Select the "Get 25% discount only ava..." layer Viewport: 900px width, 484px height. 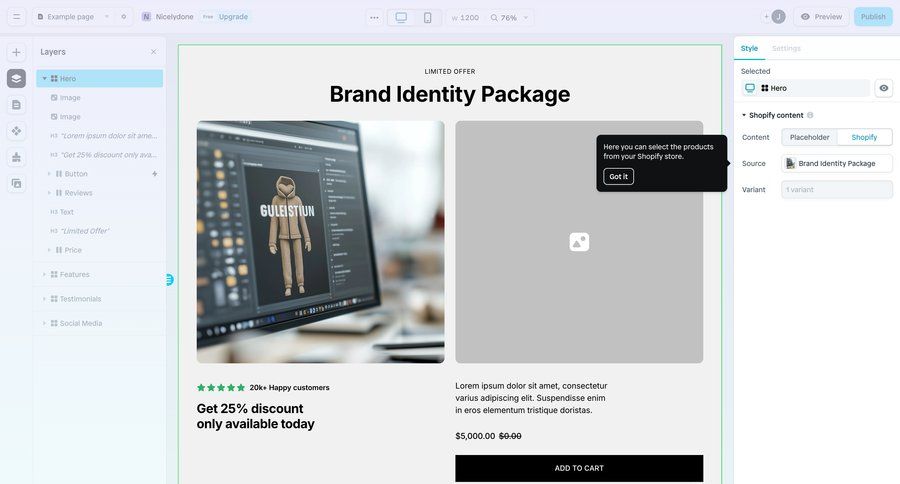pos(99,154)
